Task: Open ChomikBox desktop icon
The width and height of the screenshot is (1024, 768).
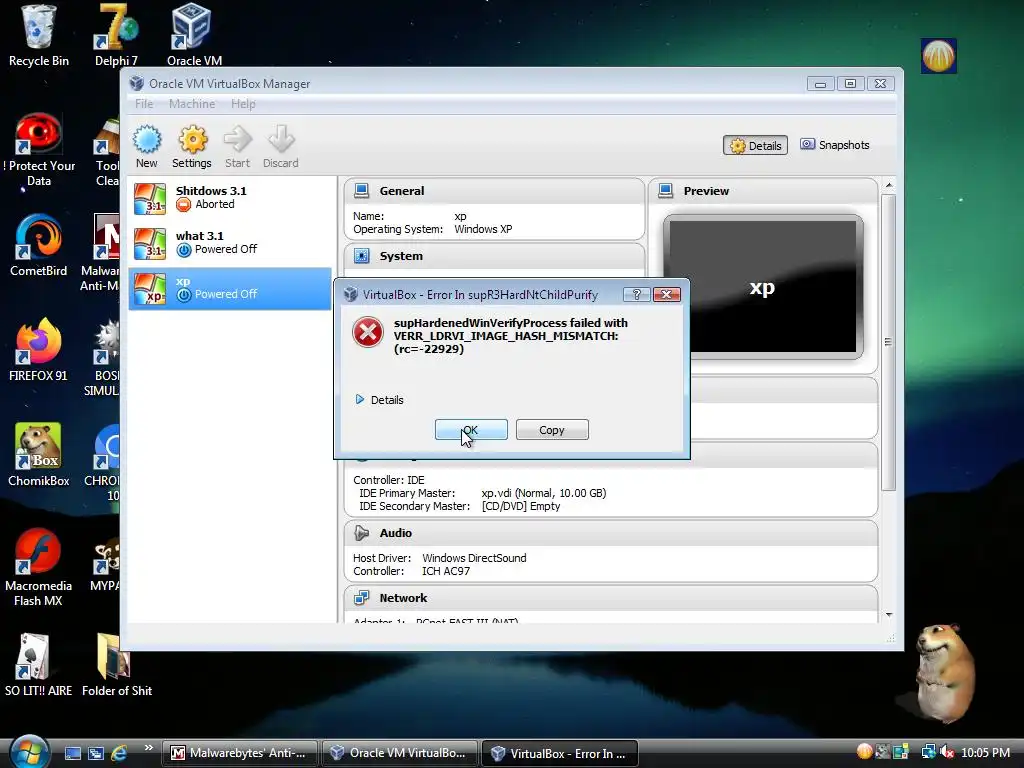Action: pyautogui.click(x=39, y=456)
